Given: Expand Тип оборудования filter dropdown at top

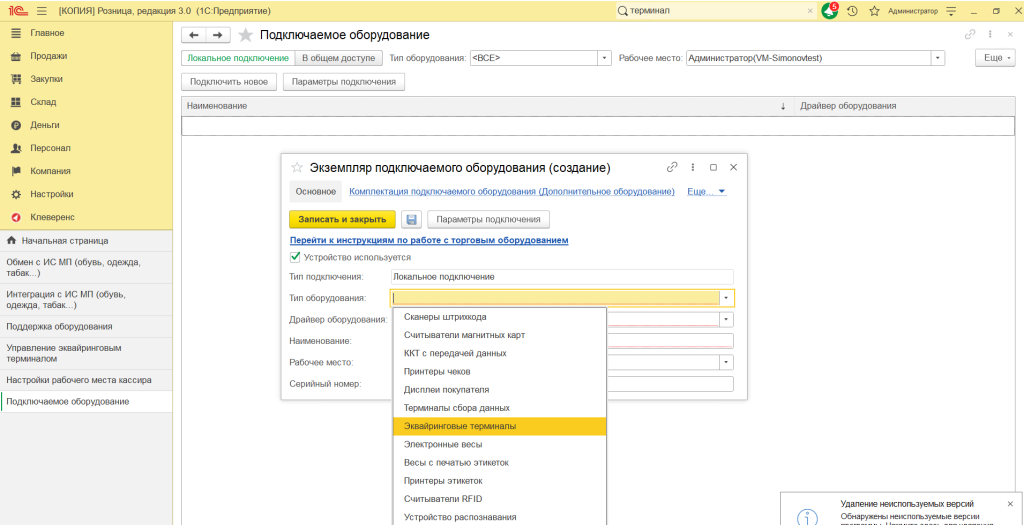Looking at the screenshot, I should (605, 58).
